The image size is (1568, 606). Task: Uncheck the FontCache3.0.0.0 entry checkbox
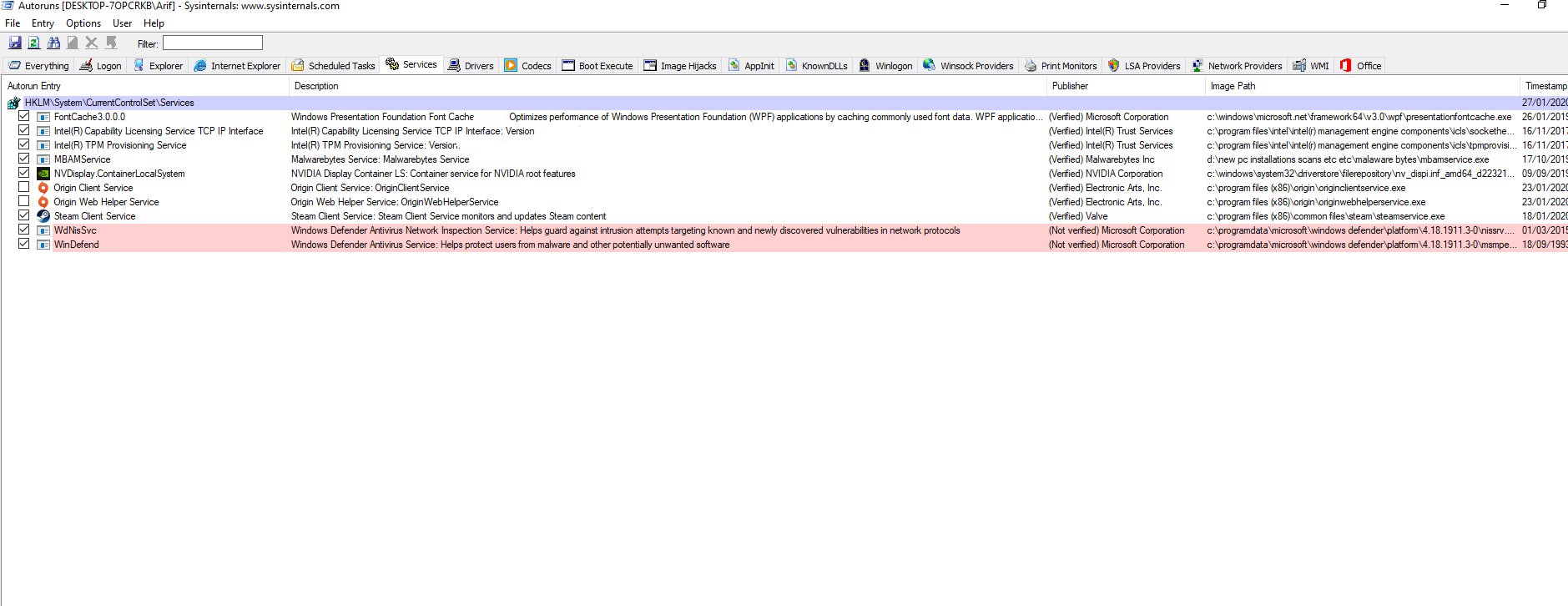click(24, 116)
